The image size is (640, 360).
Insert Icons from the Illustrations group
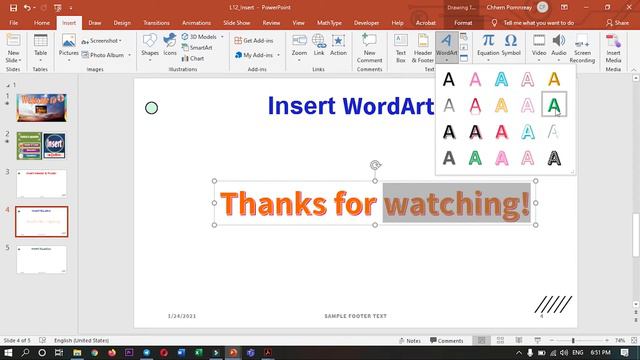pos(170,45)
